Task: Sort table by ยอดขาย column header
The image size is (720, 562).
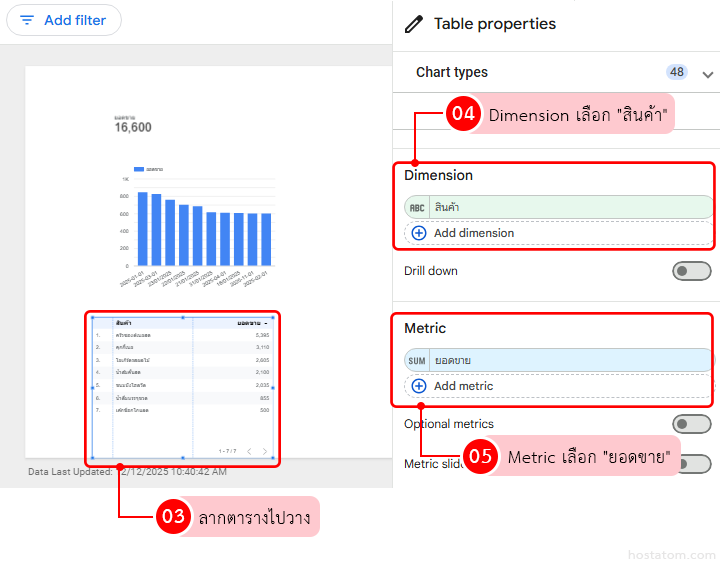Action: (x=249, y=324)
